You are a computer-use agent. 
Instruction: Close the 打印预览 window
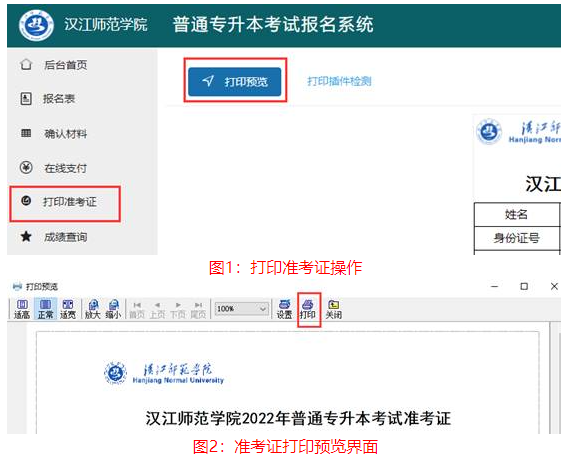click(554, 286)
